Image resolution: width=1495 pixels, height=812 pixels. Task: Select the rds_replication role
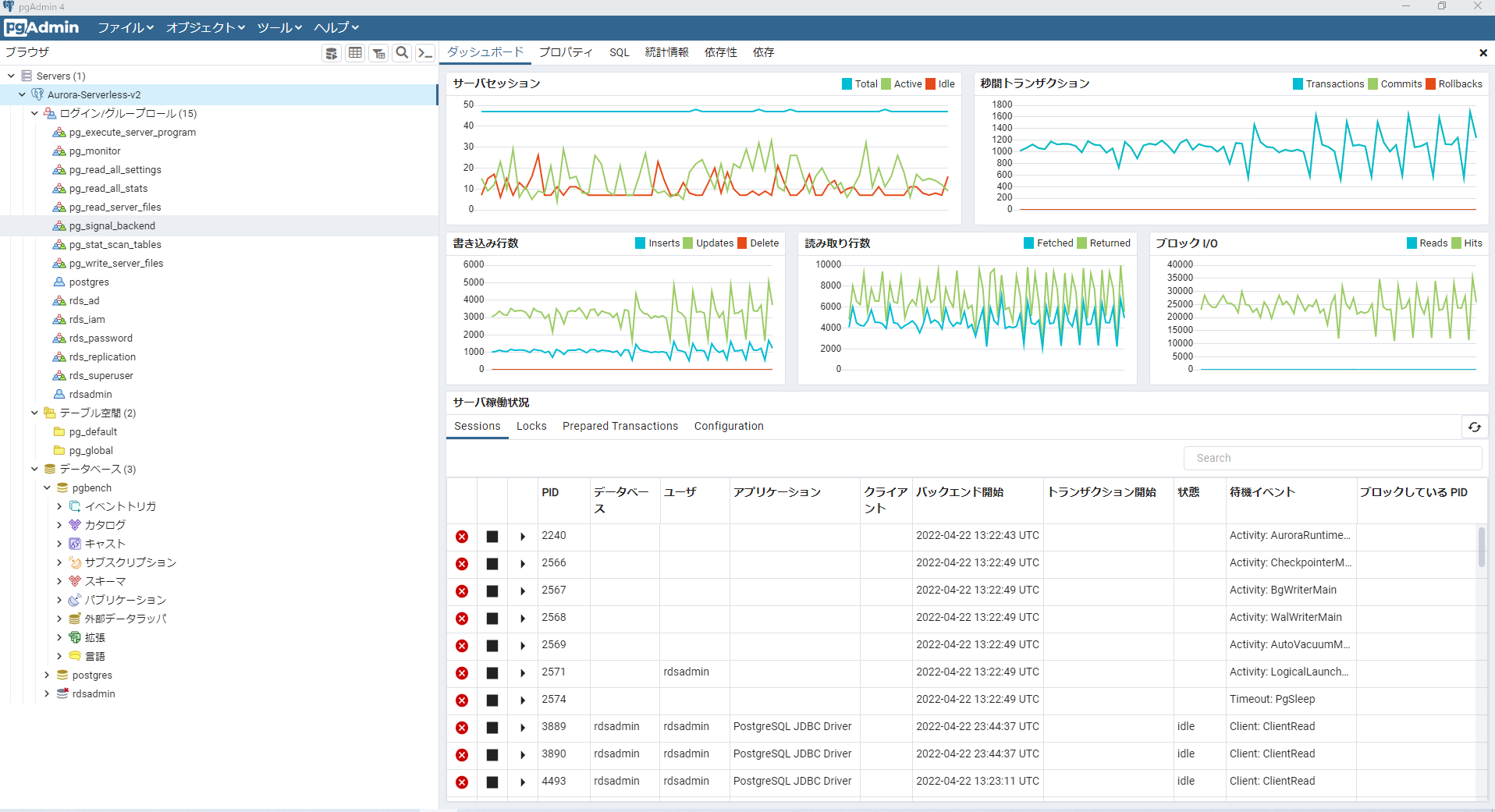(102, 357)
